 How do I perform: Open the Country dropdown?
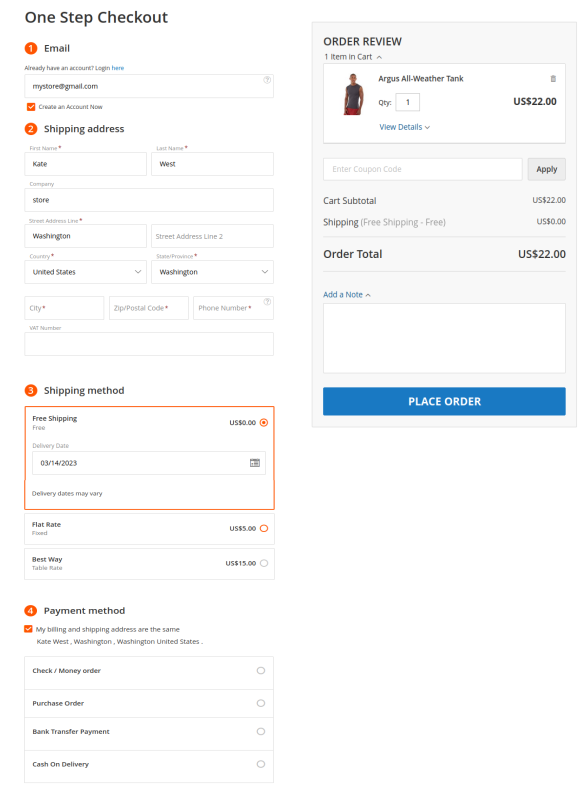tap(86, 272)
